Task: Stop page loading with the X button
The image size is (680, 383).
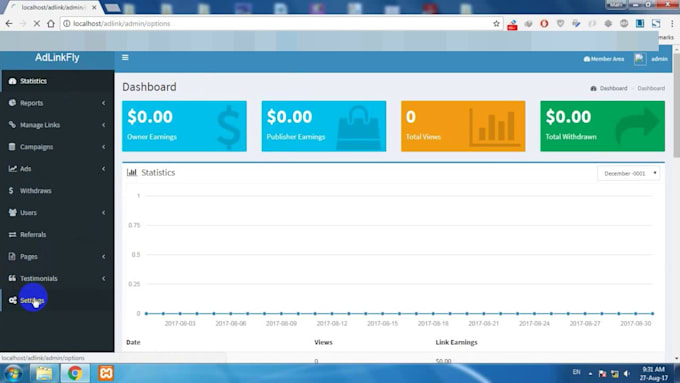Action: pos(37,23)
